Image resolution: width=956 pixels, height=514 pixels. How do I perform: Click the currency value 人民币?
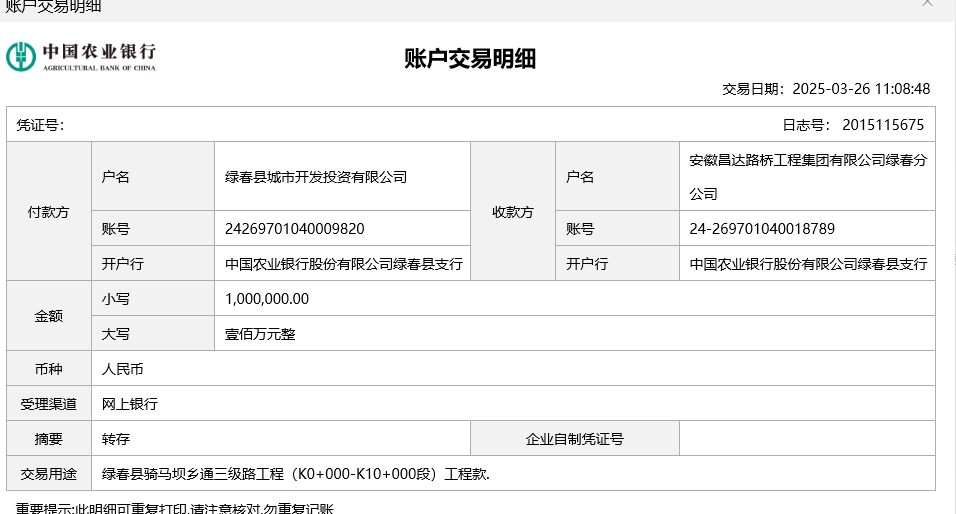pos(123,369)
